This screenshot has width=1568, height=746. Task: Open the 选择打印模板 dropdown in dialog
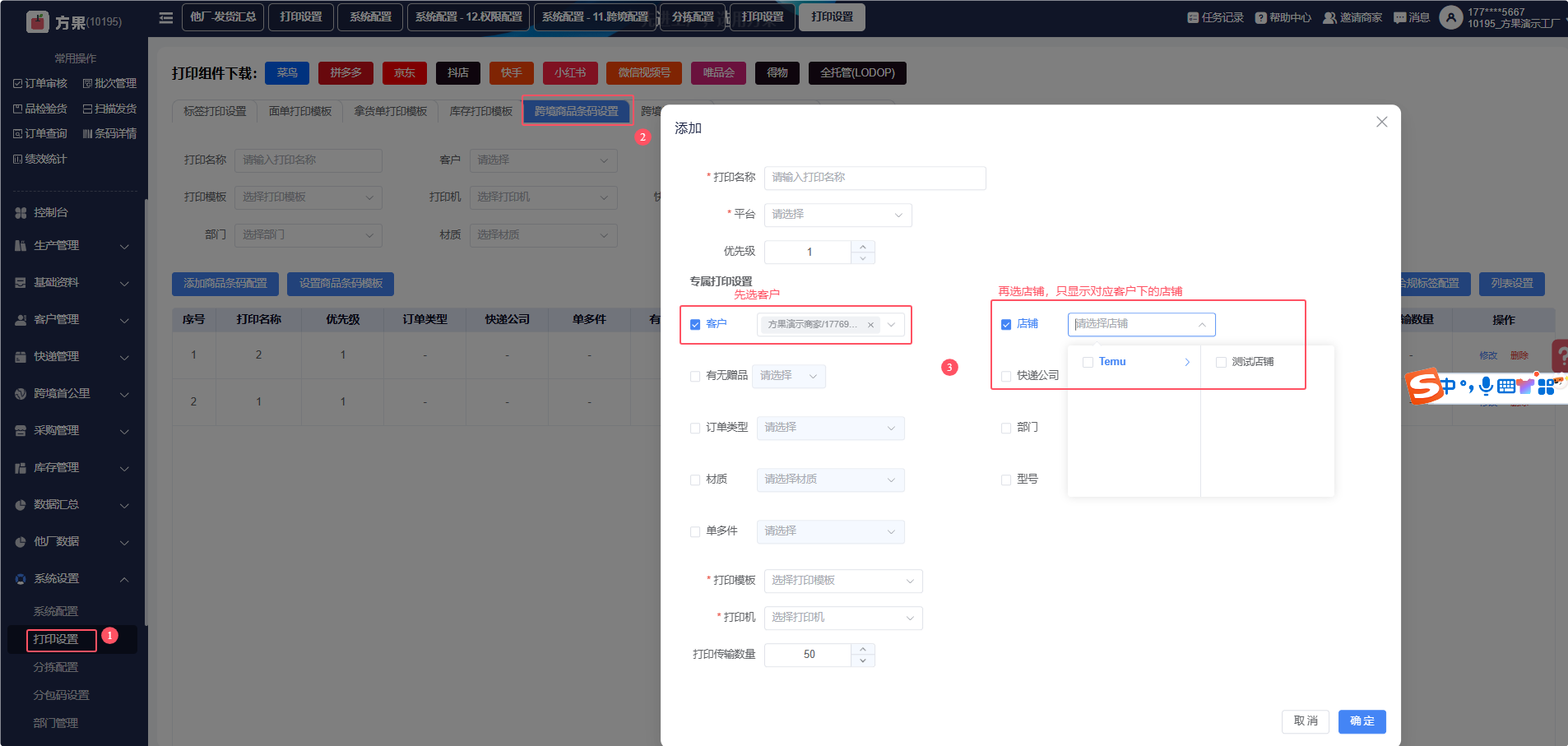843,581
